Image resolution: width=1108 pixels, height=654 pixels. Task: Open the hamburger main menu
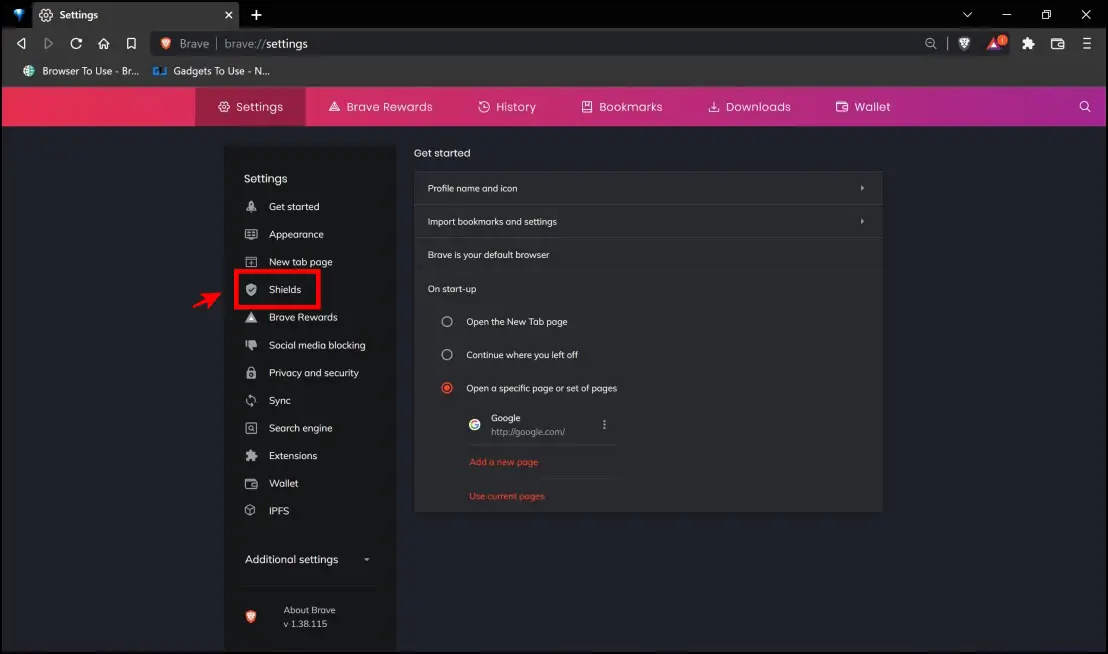(1087, 44)
